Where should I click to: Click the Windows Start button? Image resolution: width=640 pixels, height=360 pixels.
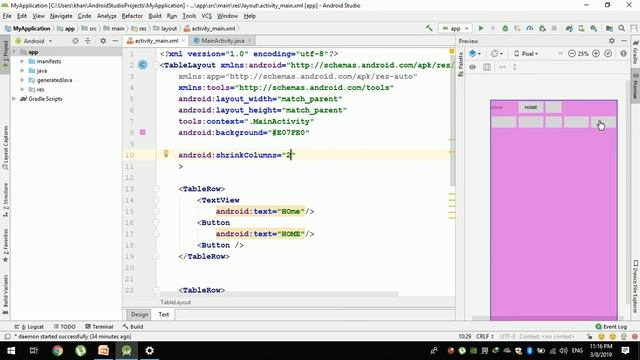tap(11, 351)
